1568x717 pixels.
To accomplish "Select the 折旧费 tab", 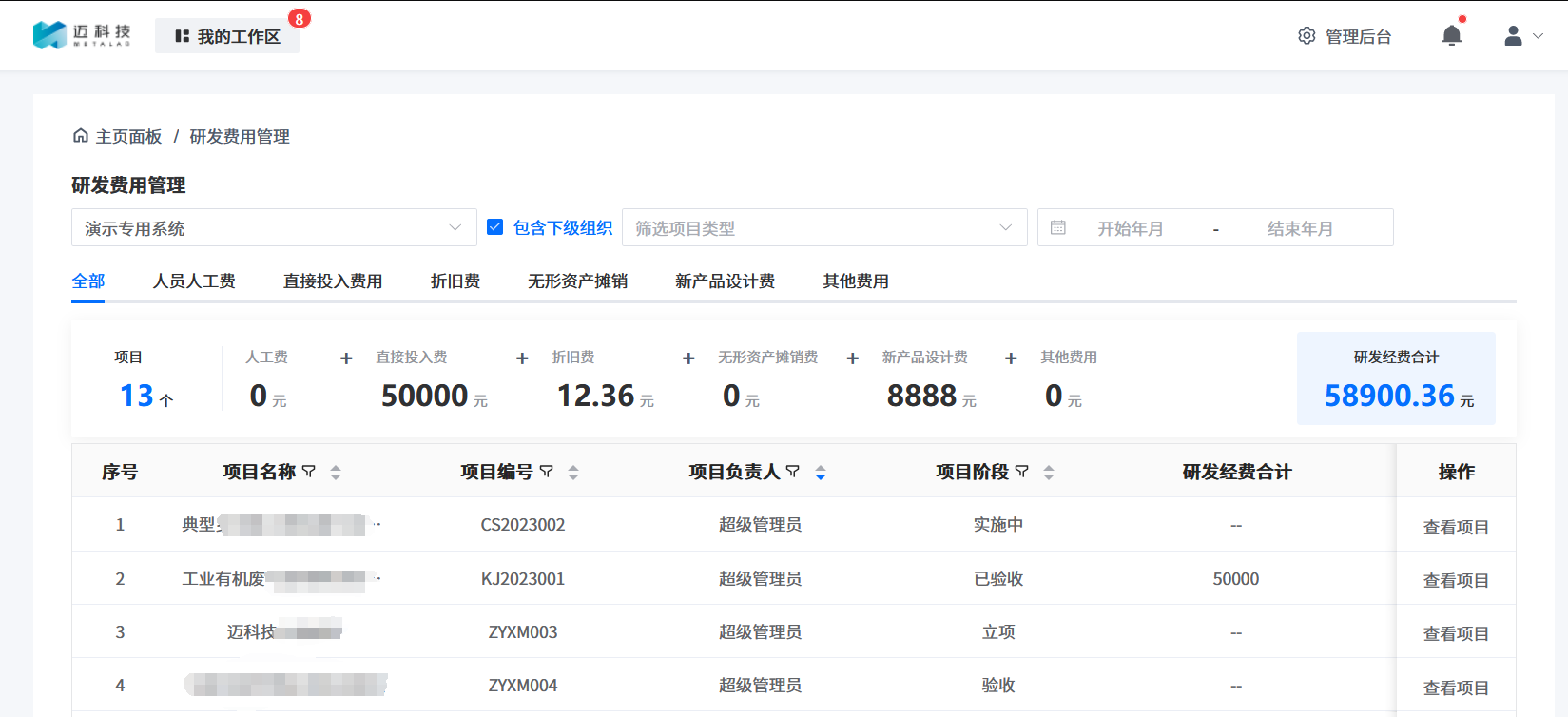I will 455,281.
